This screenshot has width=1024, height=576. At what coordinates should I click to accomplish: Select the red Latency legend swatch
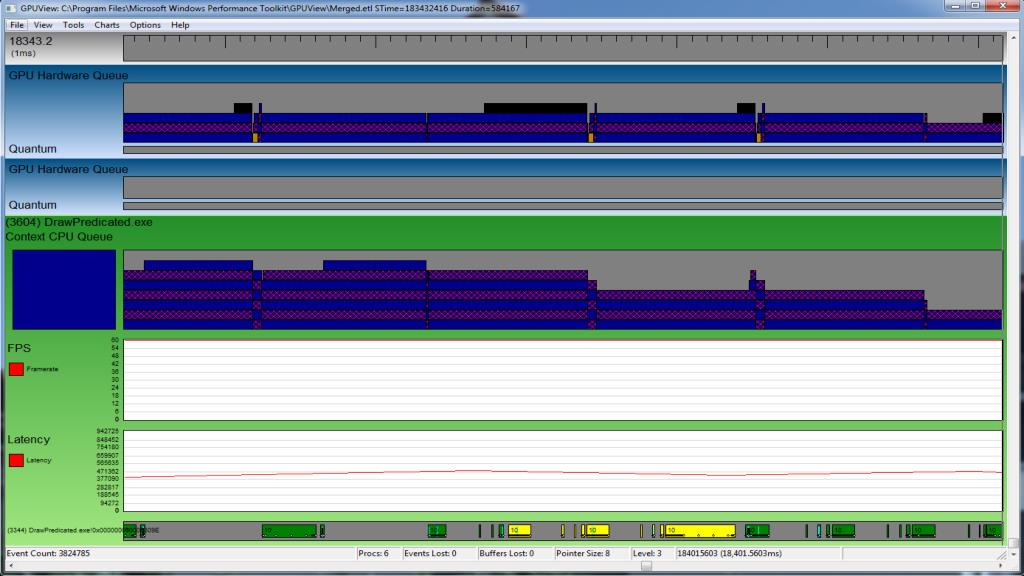[x=16, y=460]
